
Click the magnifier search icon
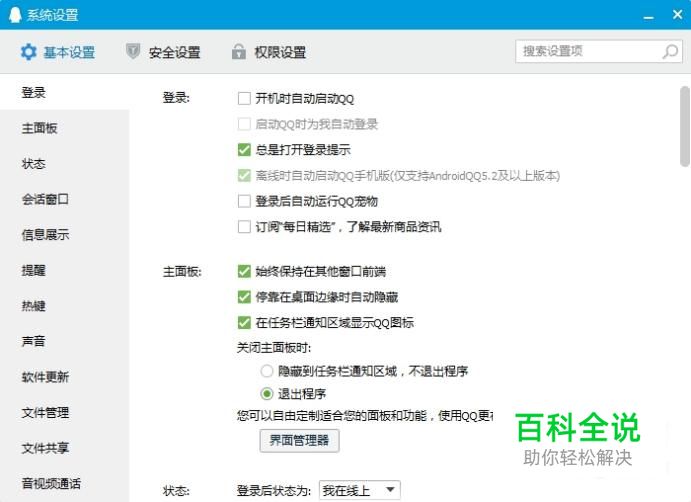(670, 52)
